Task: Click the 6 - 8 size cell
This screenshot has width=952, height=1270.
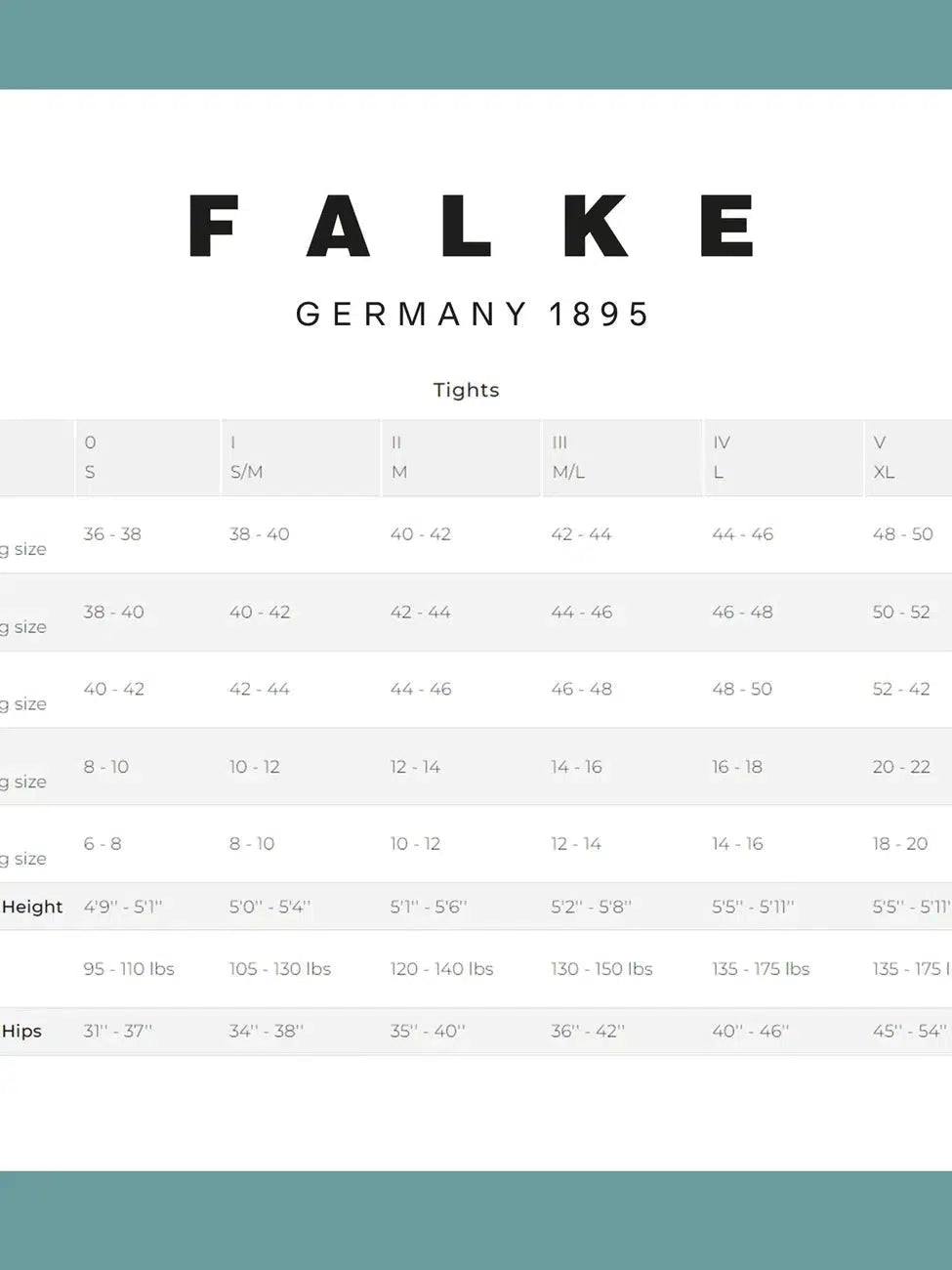Action: (103, 844)
